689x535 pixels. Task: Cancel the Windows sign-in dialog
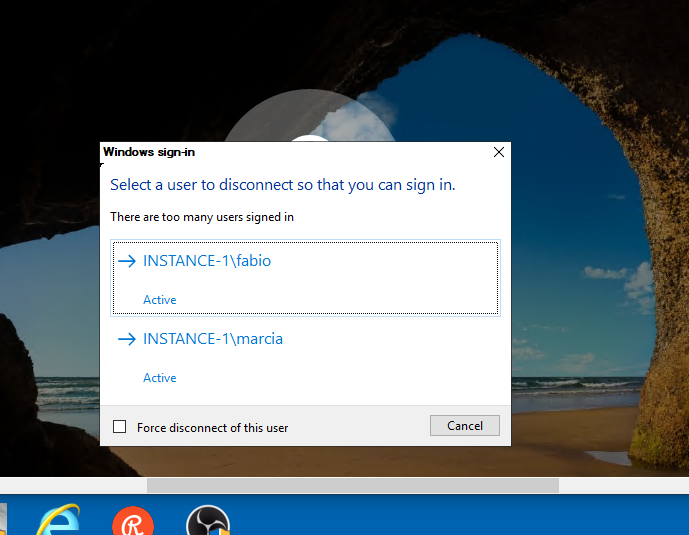click(464, 426)
